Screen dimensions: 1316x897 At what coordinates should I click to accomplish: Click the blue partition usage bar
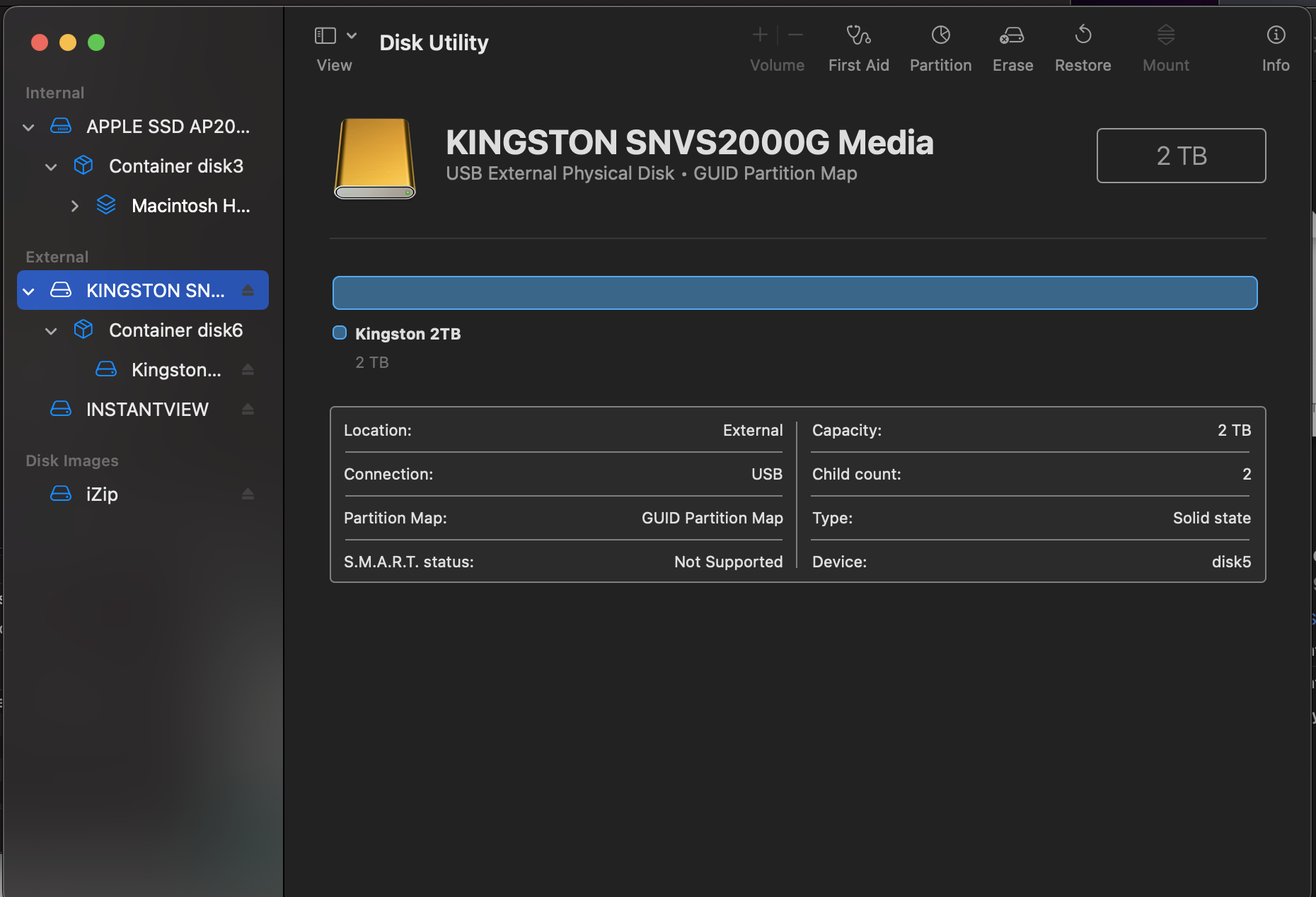pos(795,293)
